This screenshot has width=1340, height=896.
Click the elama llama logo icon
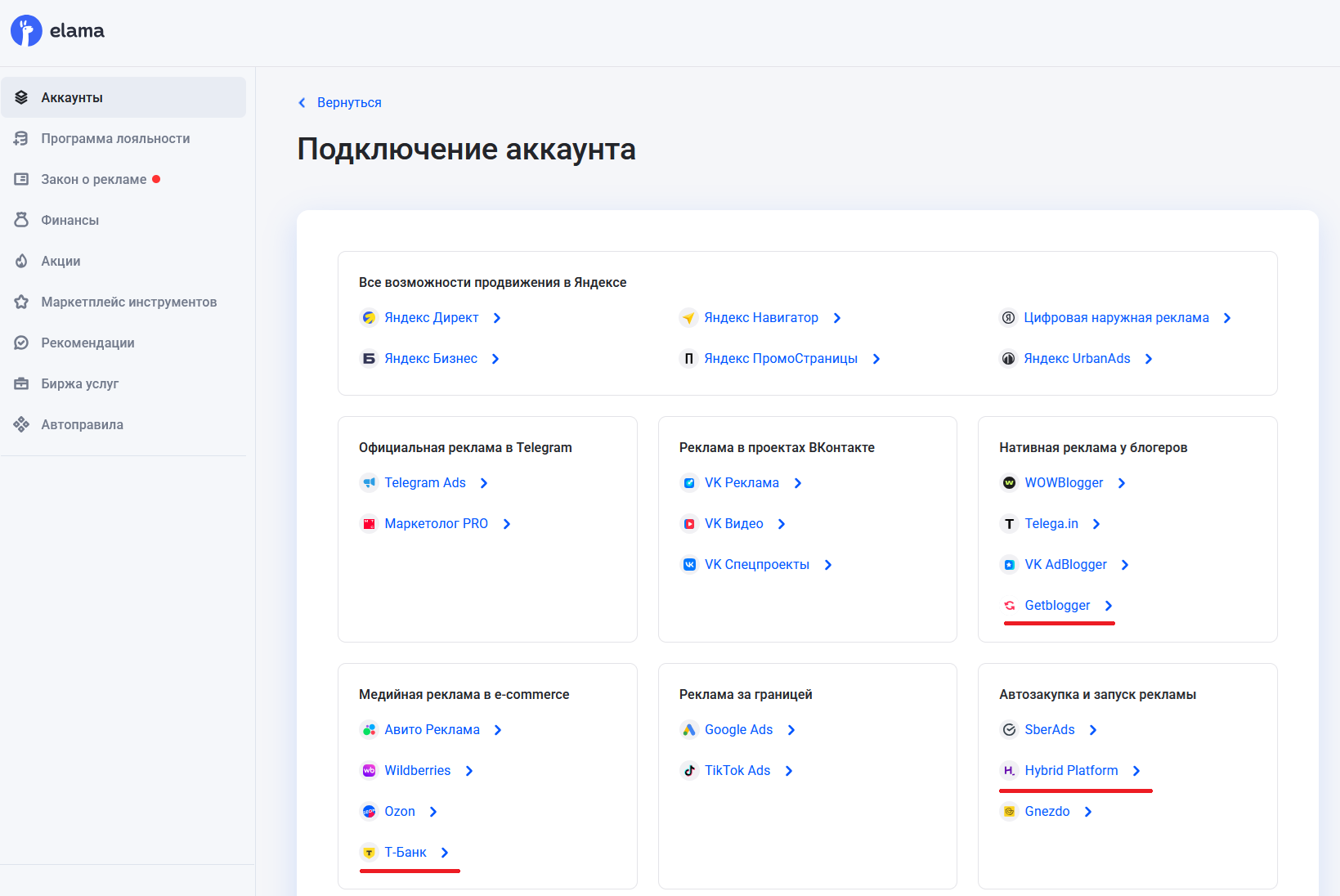tap(26, 31)
